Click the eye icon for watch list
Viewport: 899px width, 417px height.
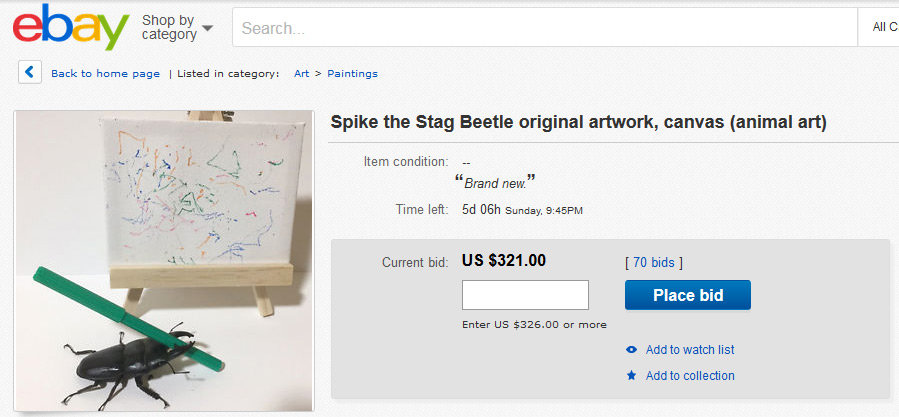point(631,350)
